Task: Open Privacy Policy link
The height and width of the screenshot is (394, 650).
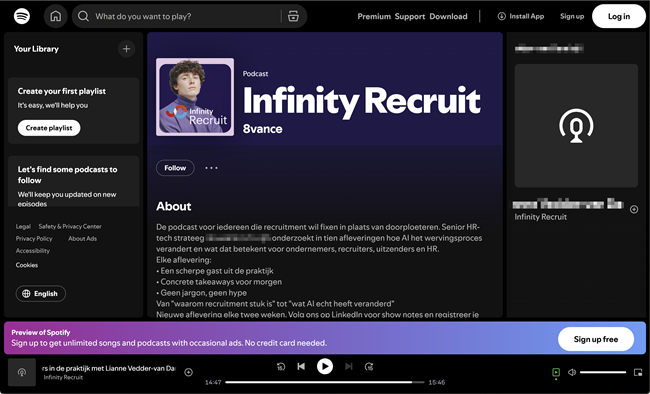Action: 34,238
